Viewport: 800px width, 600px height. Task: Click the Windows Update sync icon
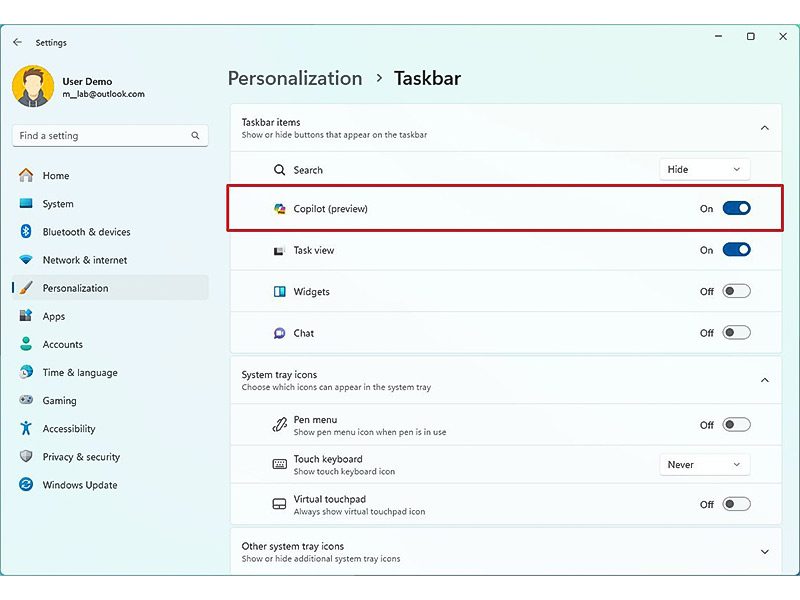(26, 484)
